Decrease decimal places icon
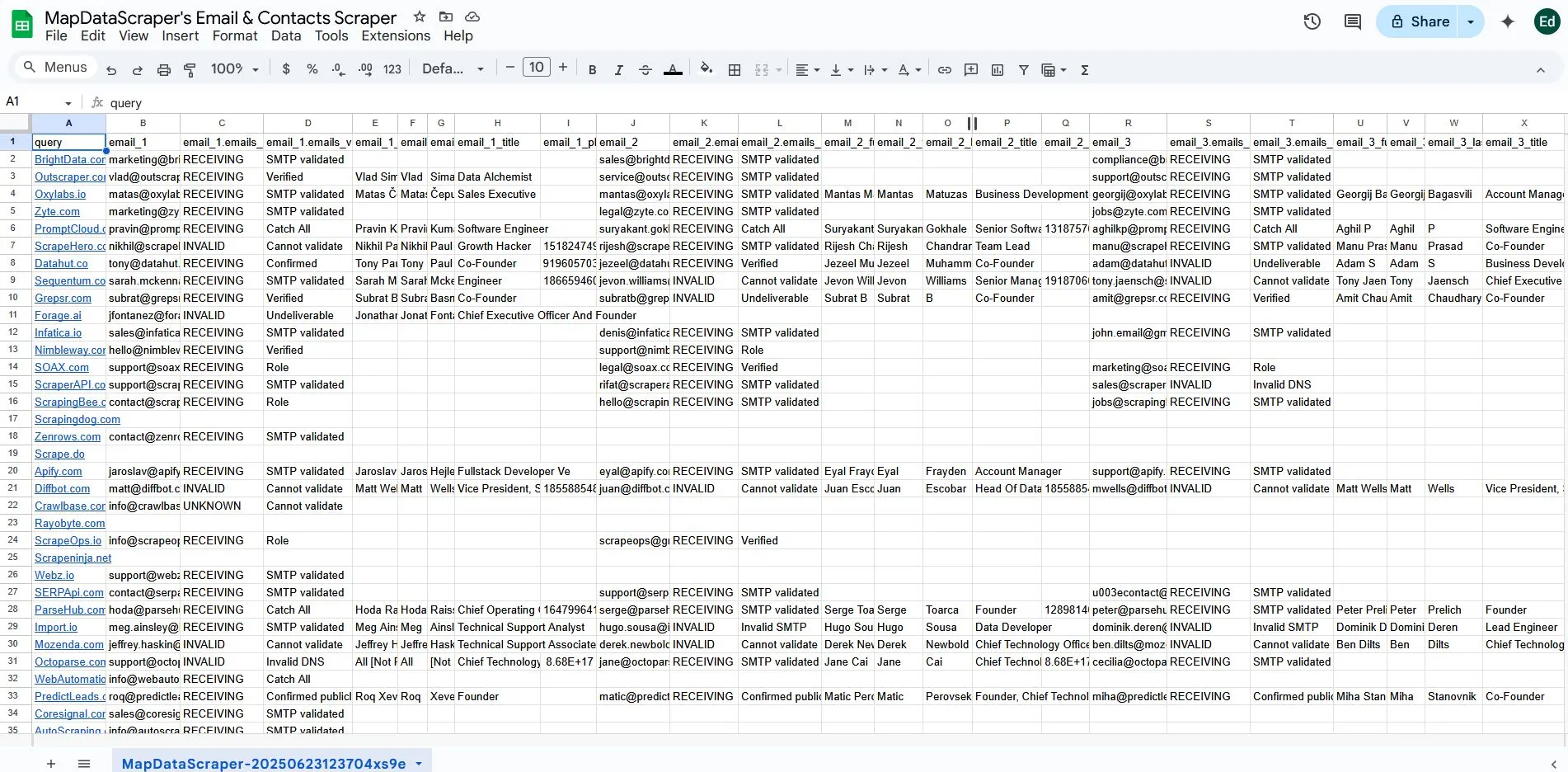Viewport: 1568px width, 772px height. point(338,69)
